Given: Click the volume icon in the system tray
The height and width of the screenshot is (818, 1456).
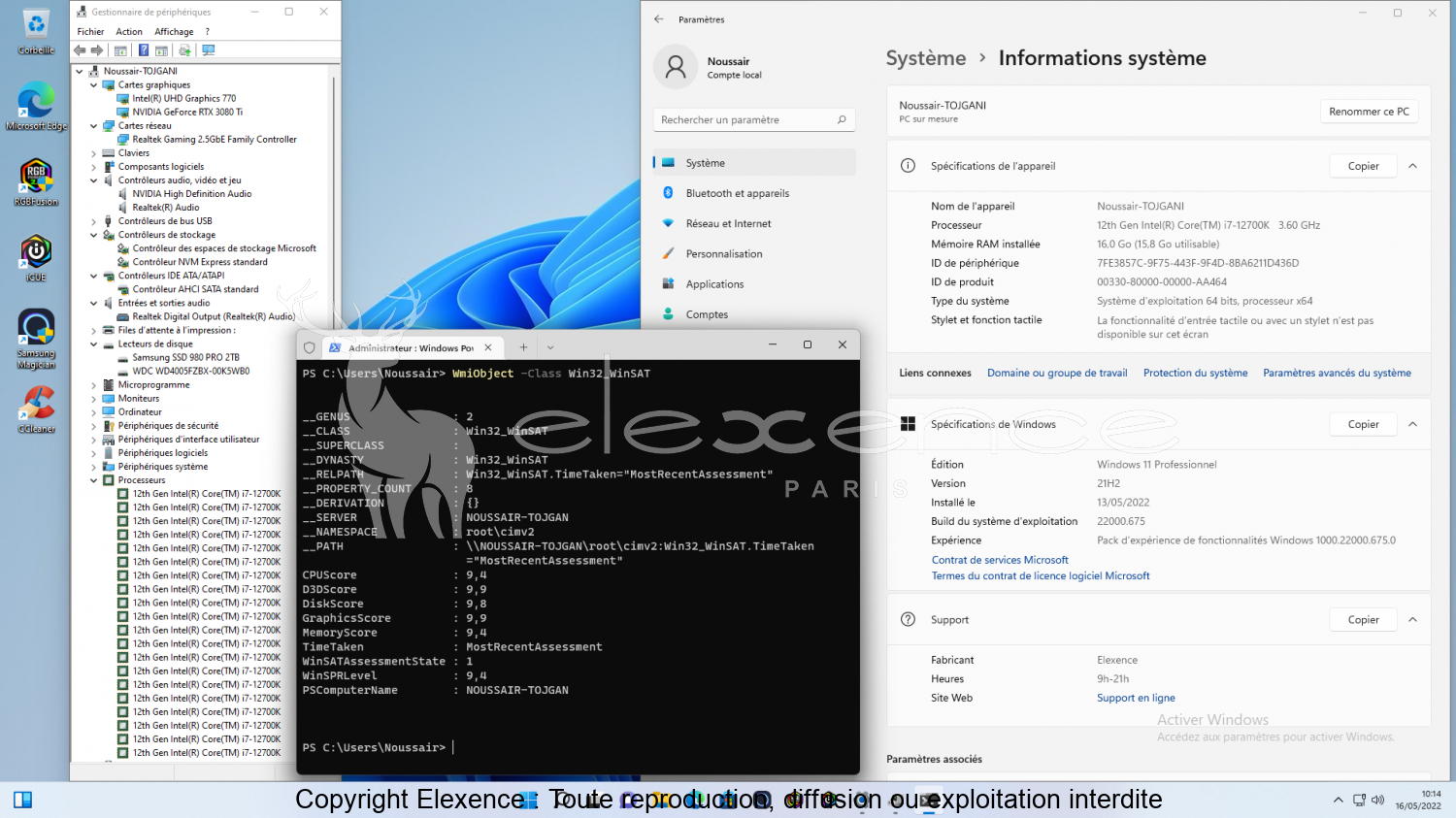Looking at the screenshot, I should [x=1377, y=800].
